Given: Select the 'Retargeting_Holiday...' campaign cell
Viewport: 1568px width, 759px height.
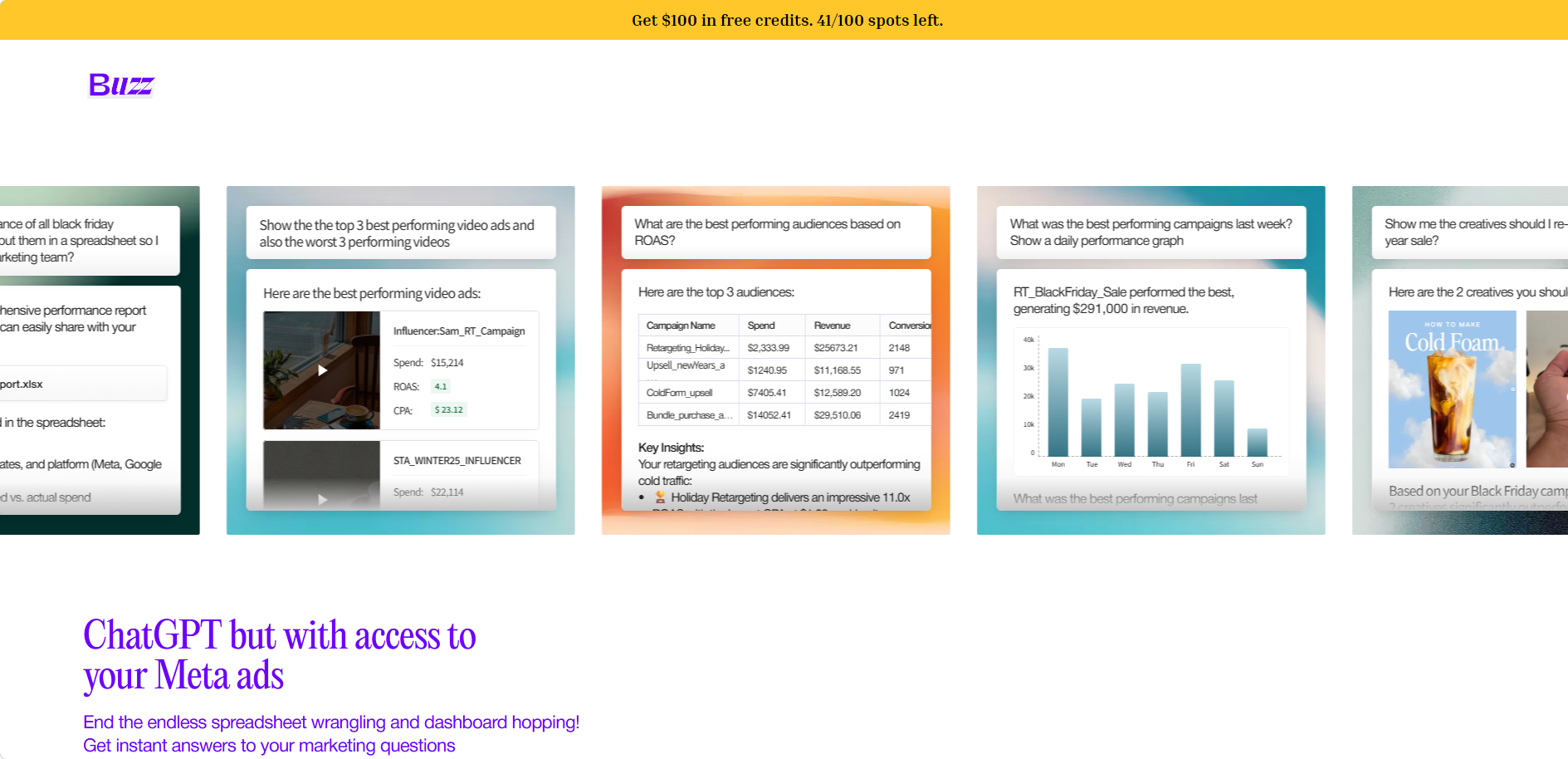Looking at the screenshot, I should (x=688, y=348).
